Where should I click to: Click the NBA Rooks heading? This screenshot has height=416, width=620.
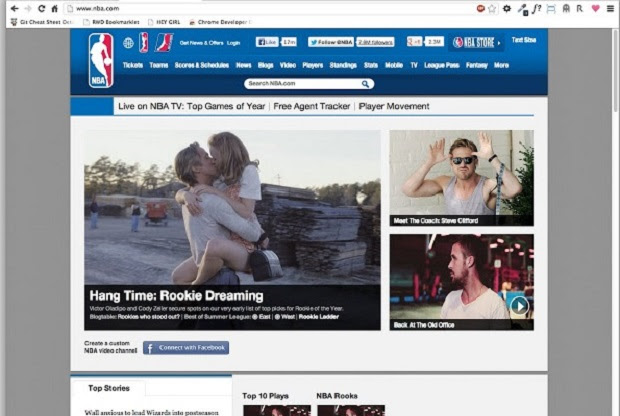[x=337, y=396]
